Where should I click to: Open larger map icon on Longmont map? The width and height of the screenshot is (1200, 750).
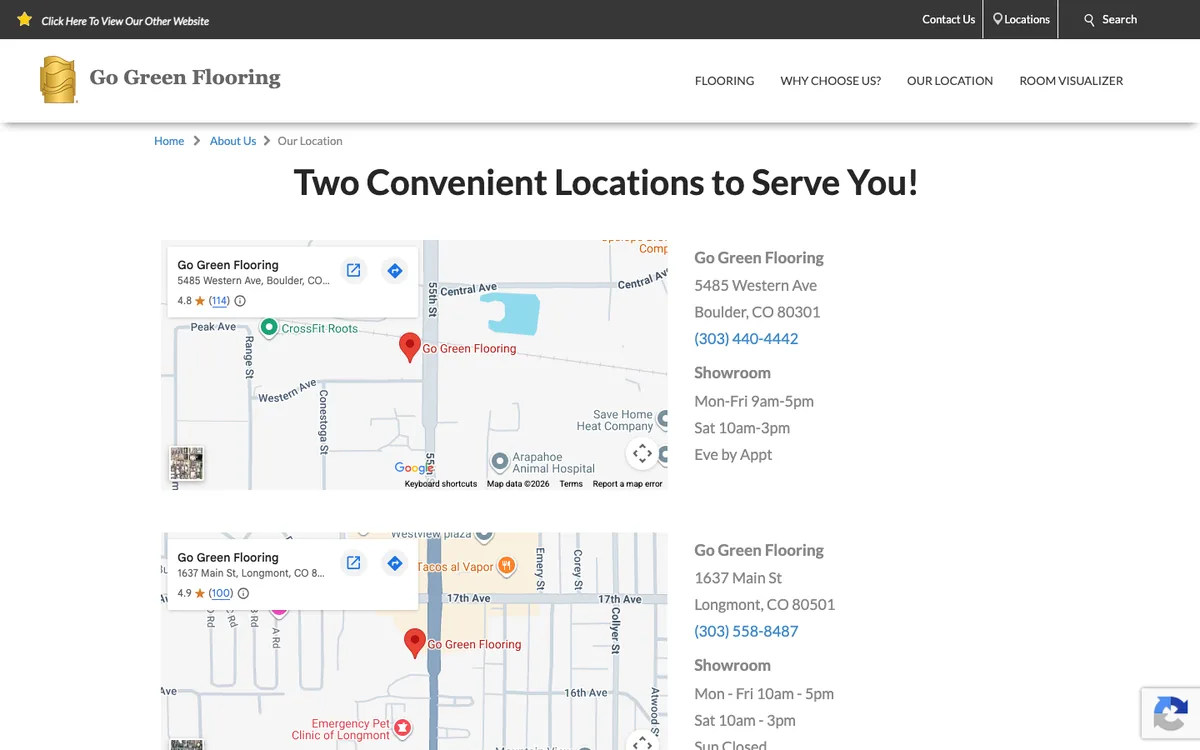pyautogui.click(x=353, y=563)
